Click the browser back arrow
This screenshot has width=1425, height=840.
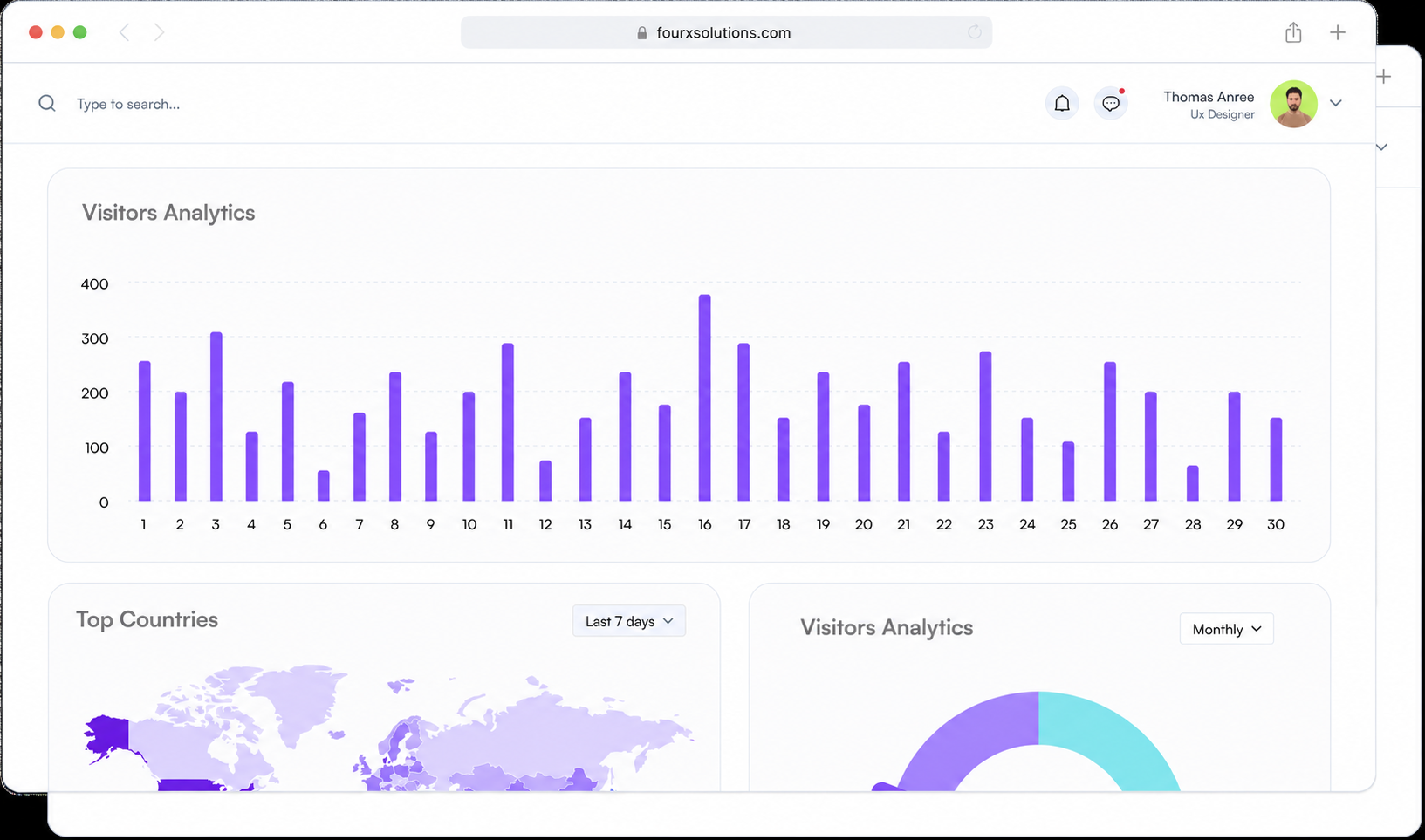tap(124, 32)
